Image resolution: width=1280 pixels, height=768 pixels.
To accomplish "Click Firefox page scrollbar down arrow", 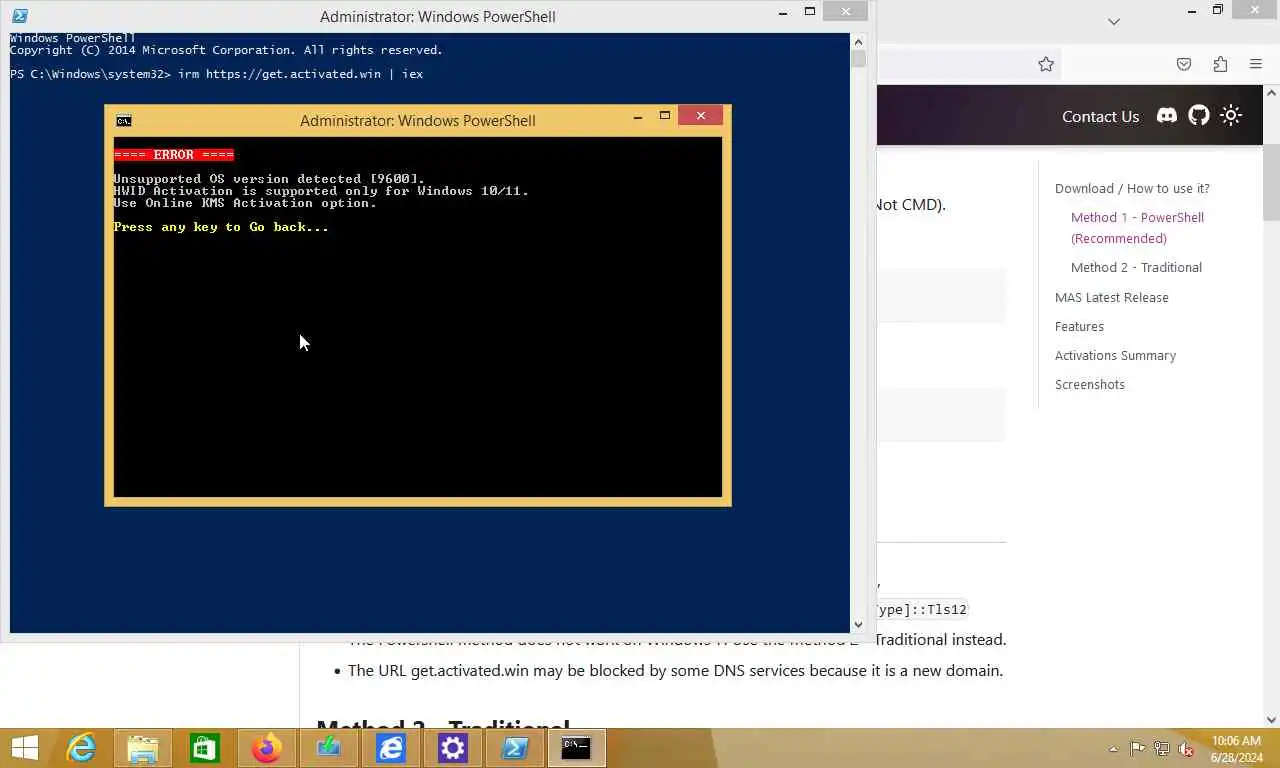I will 1272,719.
